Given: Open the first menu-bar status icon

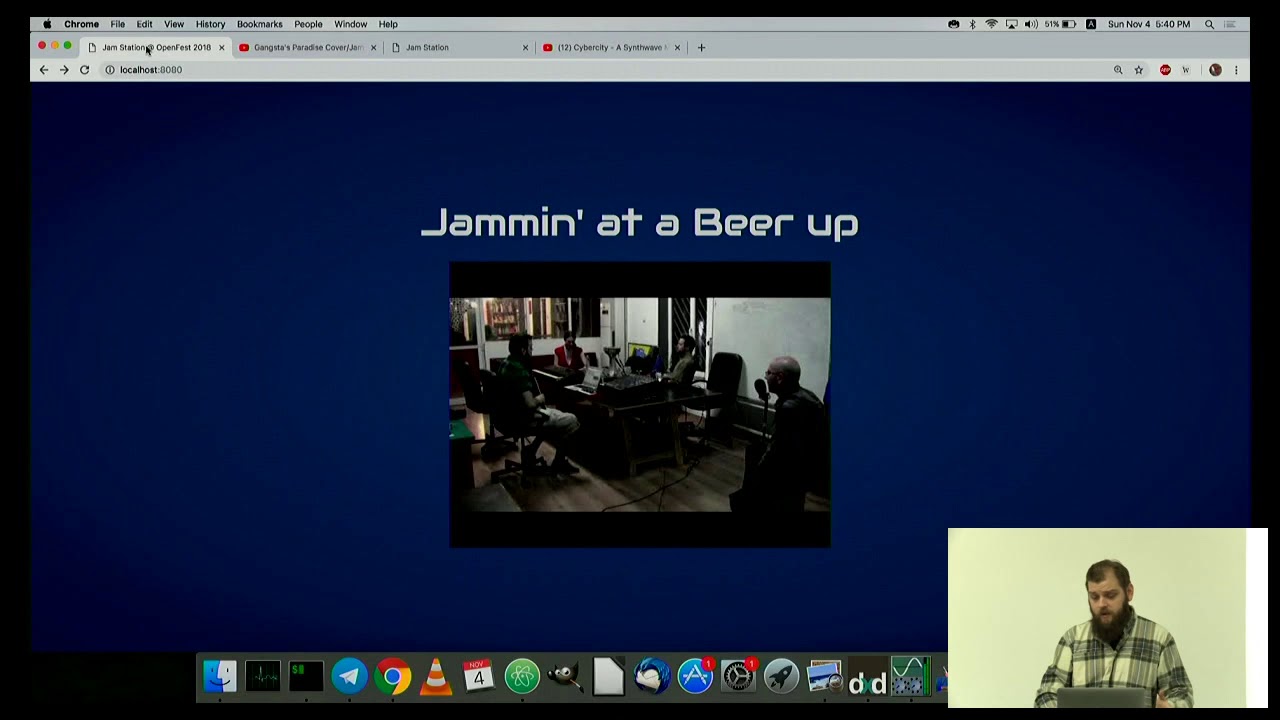Looking at the screenshot, I should (953, 24).
